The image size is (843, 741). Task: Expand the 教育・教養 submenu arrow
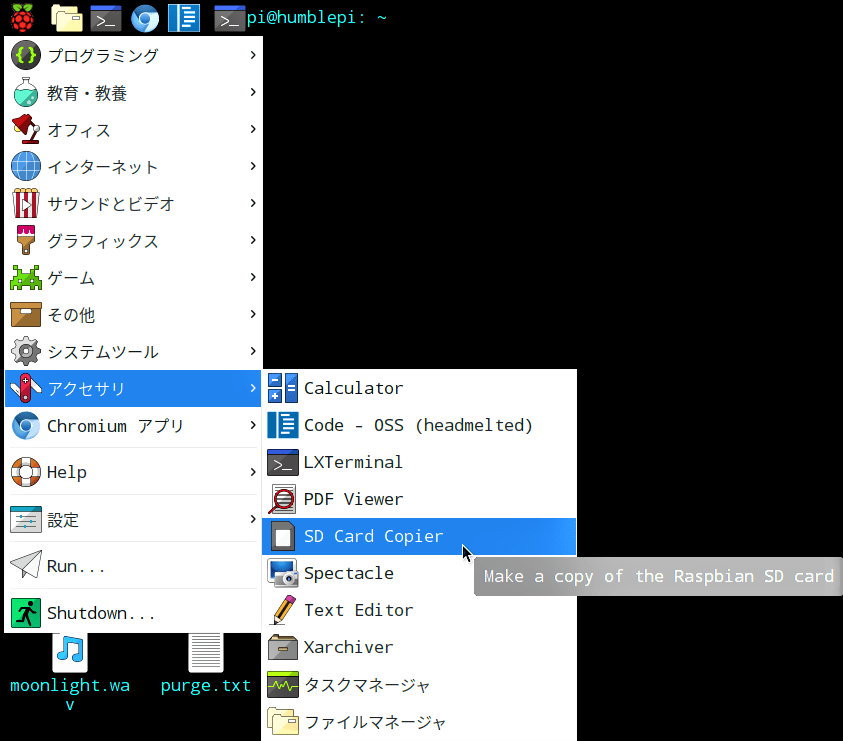coord(253,92)
